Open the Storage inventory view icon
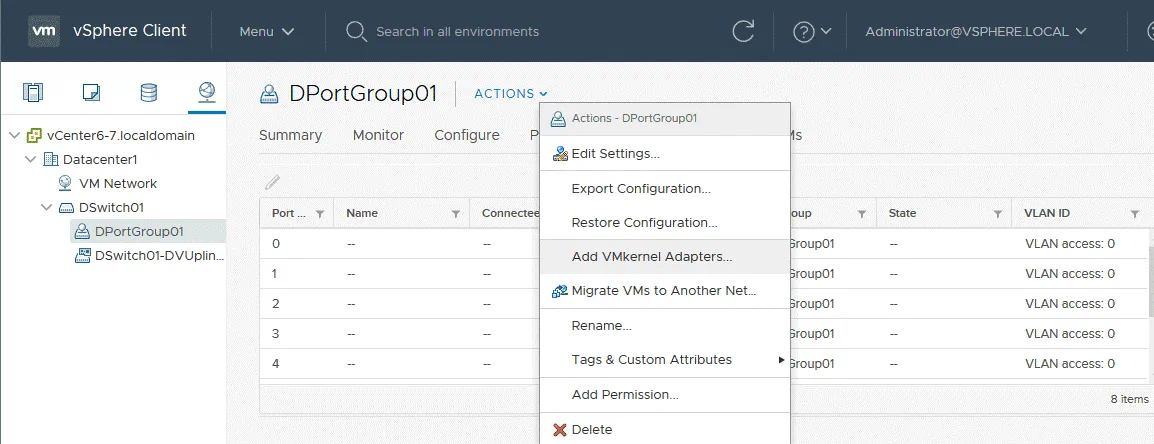Image resolution: width=1154 pixels, height=444 pixels. point(148,93)
